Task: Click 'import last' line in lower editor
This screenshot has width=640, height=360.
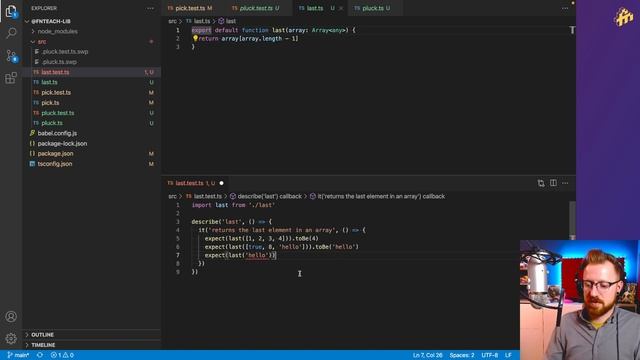Action: click(x=233, y=205)
